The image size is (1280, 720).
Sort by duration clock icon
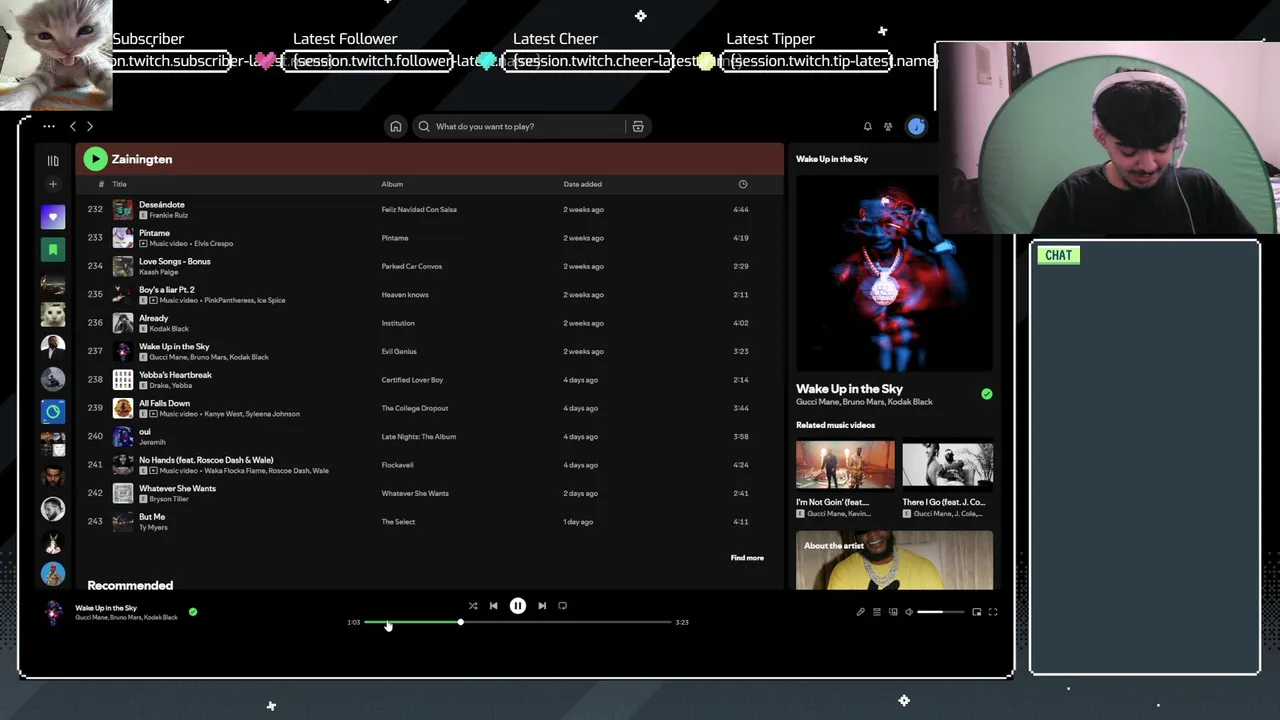click(x=742, y=184)
